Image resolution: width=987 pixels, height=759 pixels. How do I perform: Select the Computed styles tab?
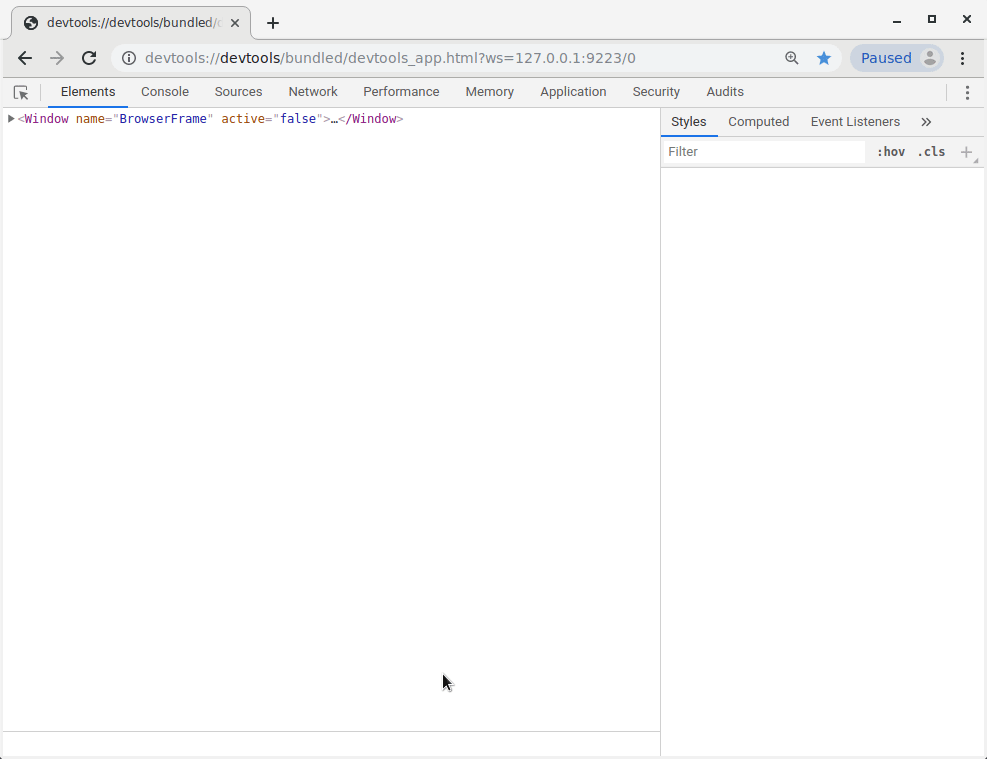[758, 122]
